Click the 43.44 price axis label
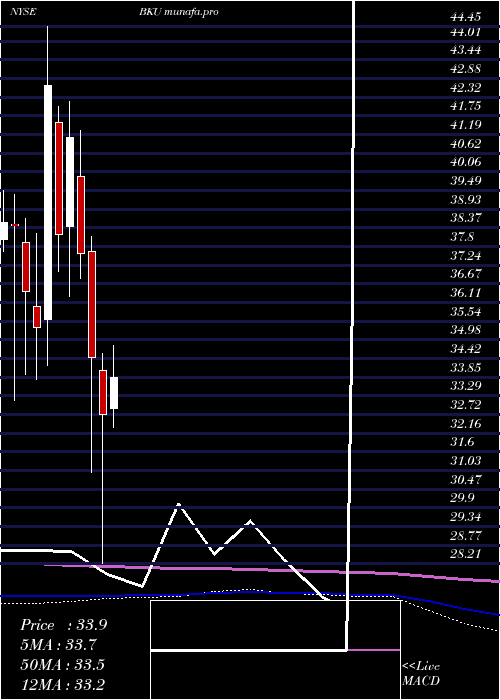The height and width of the screenshot is (700, 500). [466, 50]
